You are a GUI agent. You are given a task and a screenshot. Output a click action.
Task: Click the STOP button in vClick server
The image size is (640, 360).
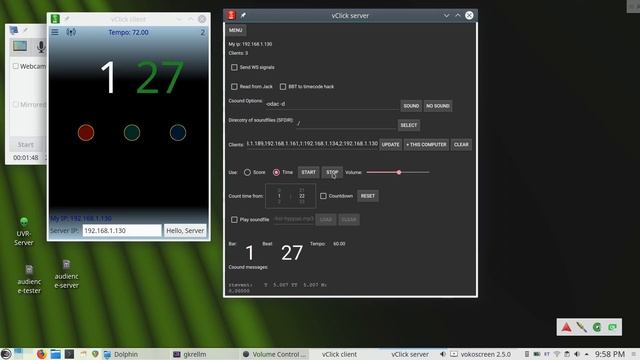coord(332,172)
